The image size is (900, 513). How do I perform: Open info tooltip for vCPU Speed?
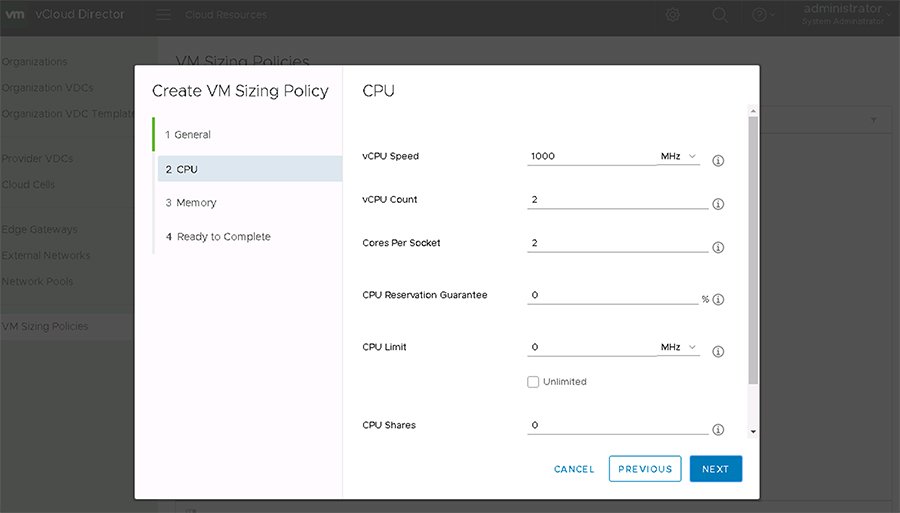click(717, 161)
